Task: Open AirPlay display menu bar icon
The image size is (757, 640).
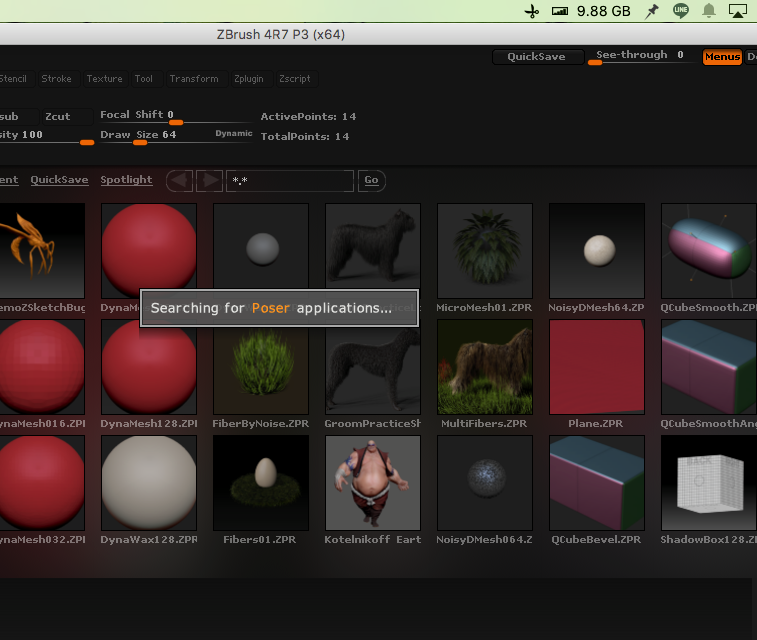Action: (738, 11)
